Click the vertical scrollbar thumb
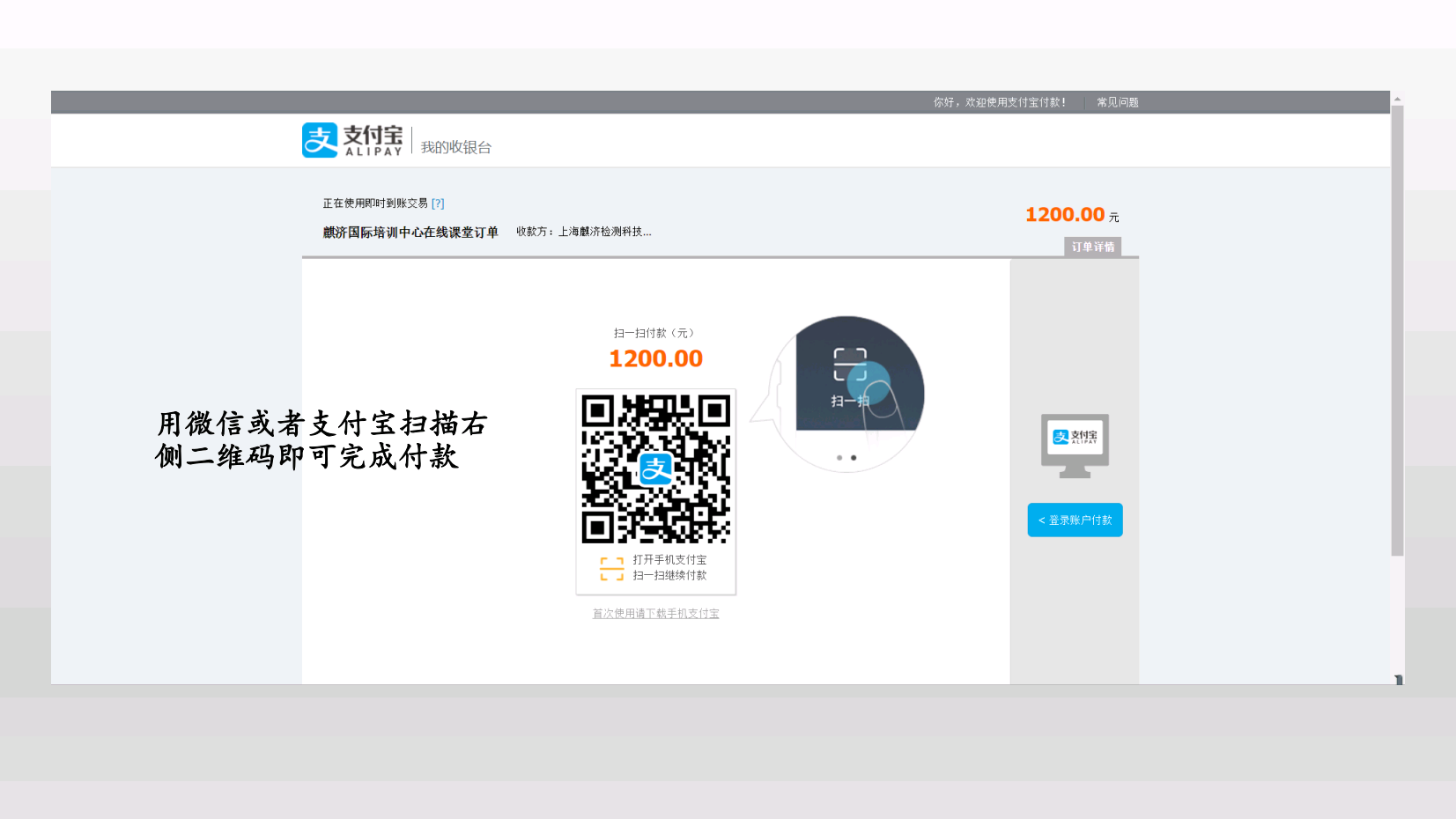The image size is (1456, 819). click(x=1397, y=330)
